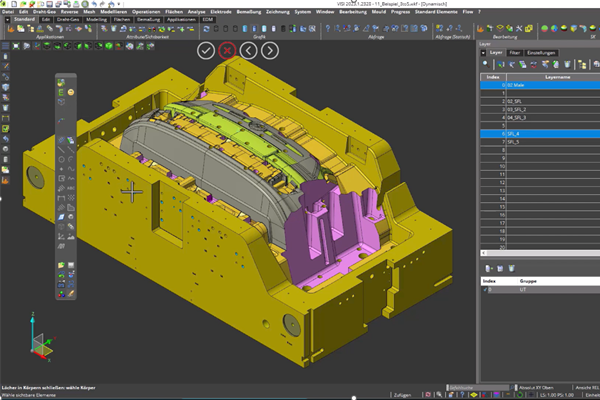The image size is (600, 400).
Task: Select layer row 04_SFL_3
Action: point(540,118)
